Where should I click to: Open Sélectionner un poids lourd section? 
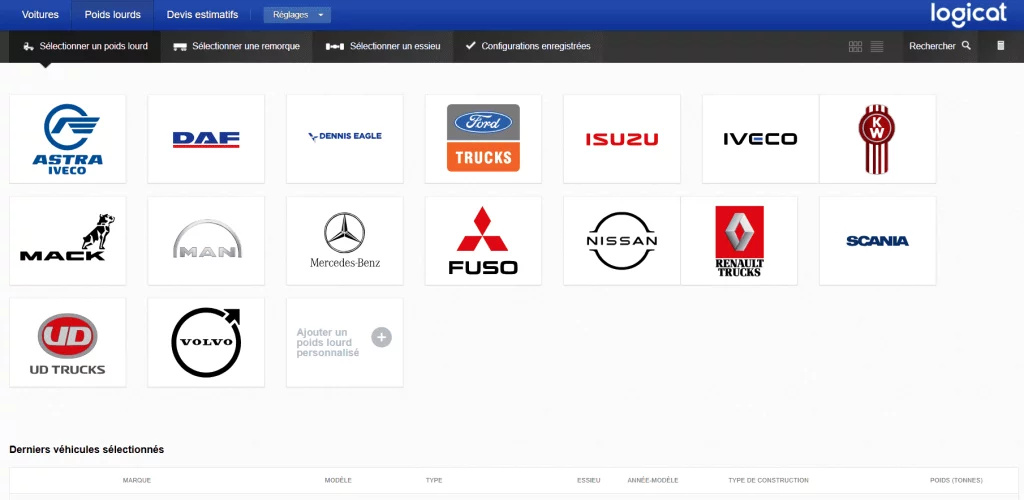click(85, 46)
